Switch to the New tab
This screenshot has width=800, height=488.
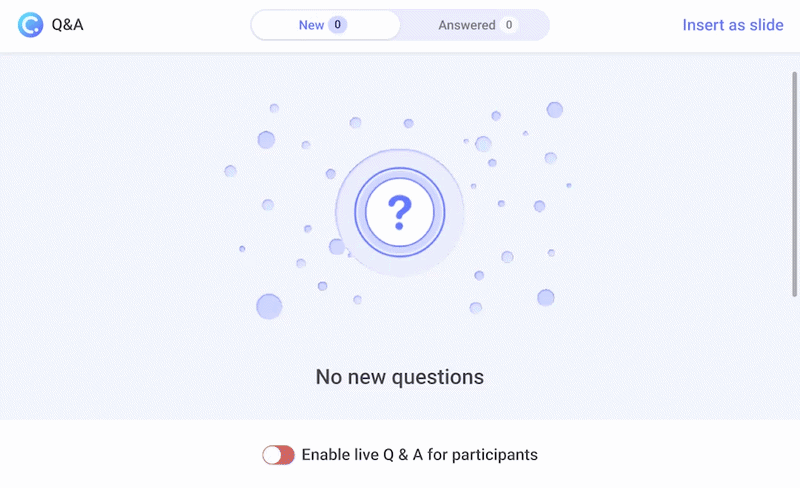pos(324,25)
